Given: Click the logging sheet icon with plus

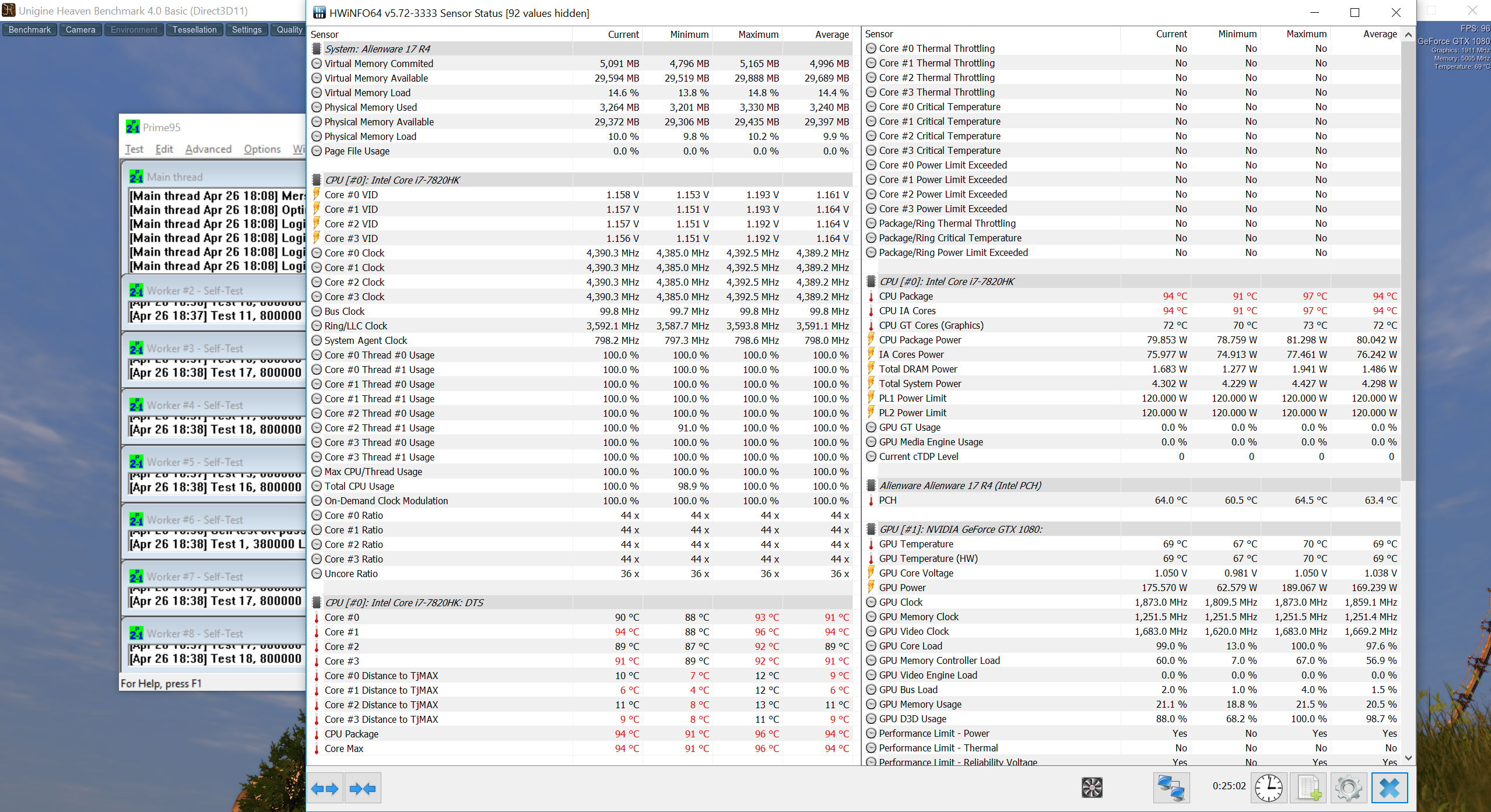Looking at the screenshot, I should [1308, 788].
